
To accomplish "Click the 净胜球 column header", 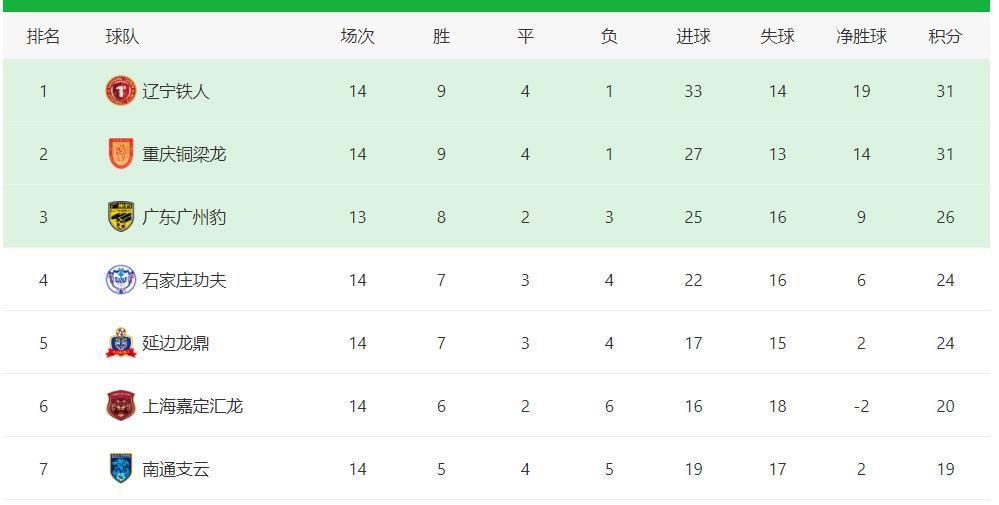I will click(861, 36).
